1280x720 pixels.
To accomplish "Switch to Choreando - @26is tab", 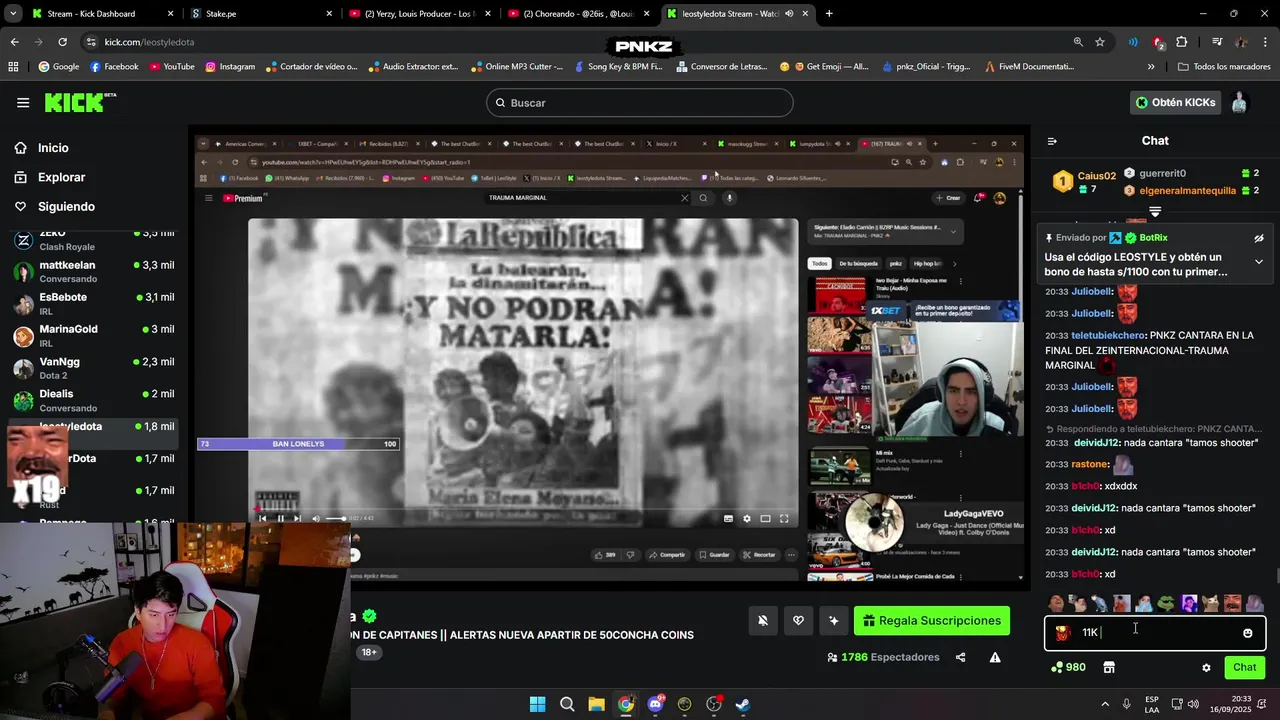I will 578,14.
